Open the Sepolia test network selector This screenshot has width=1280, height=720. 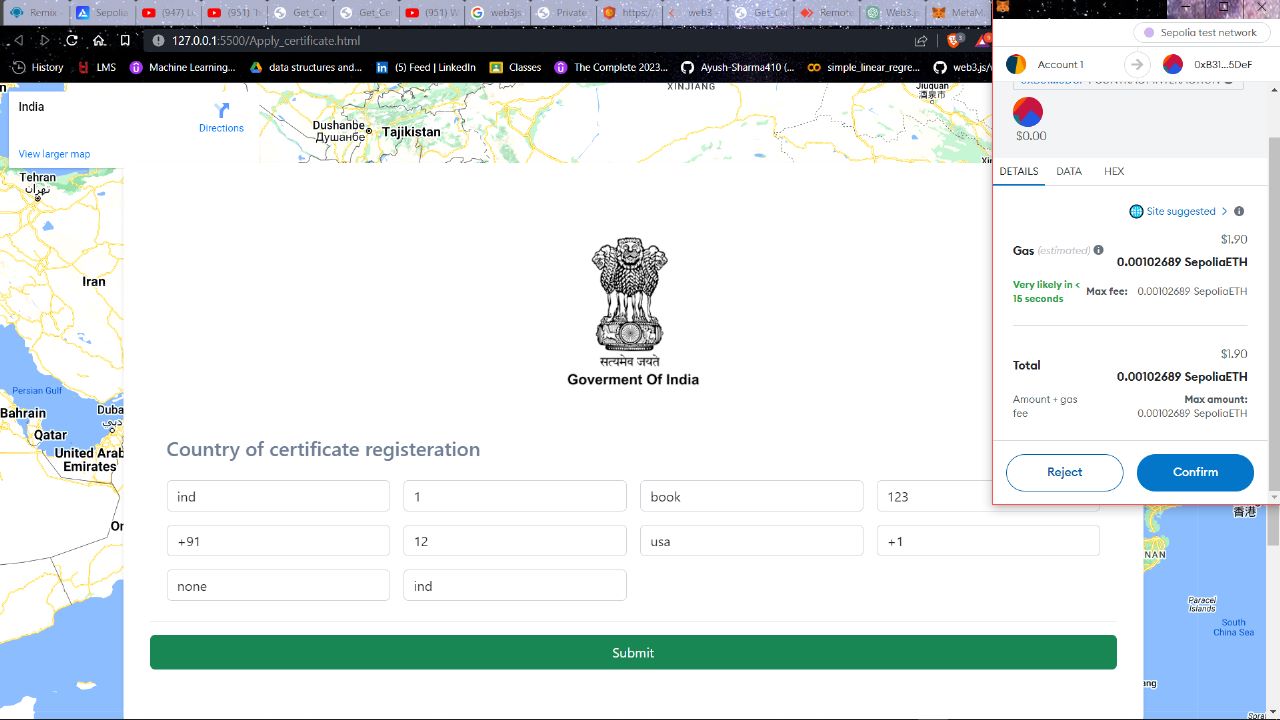click(1201, 33)
